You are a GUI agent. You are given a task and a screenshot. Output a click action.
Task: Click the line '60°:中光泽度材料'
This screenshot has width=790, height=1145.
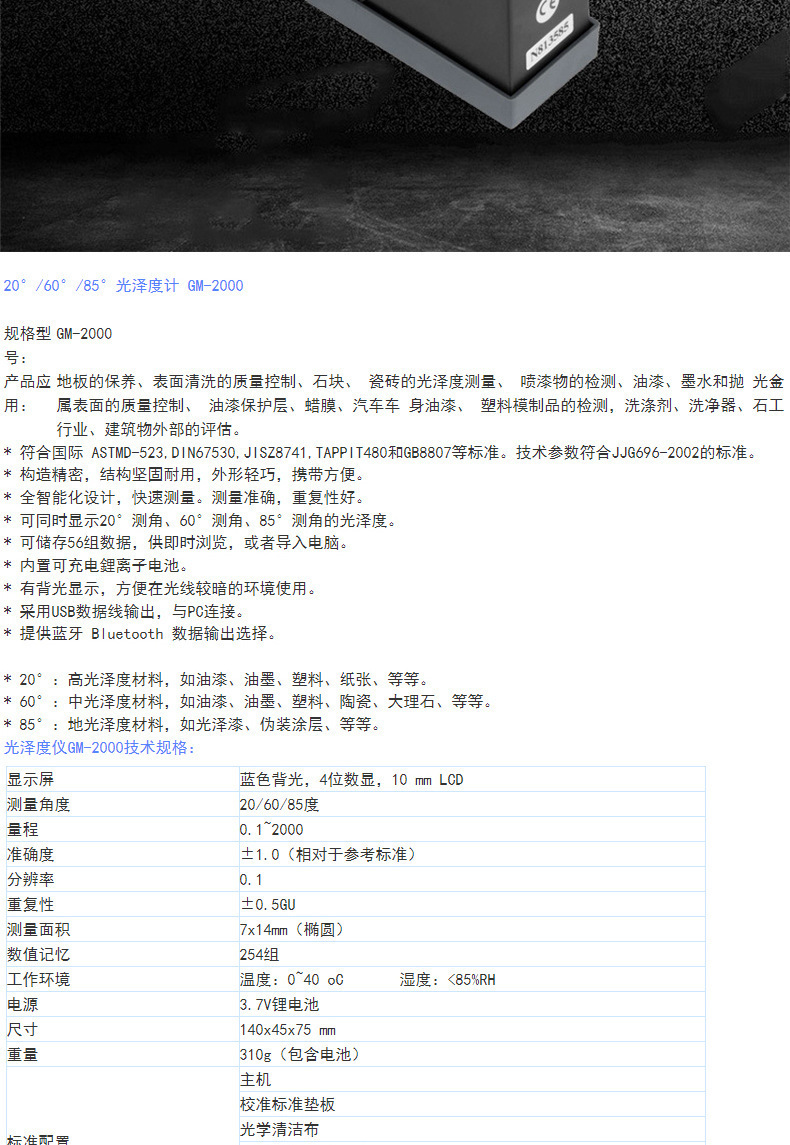(x=248, y=702)
